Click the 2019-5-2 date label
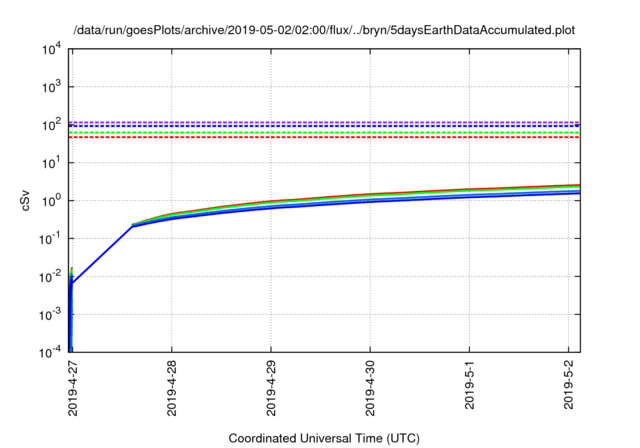Screen dimensions: 640x448 pos(569,384)
